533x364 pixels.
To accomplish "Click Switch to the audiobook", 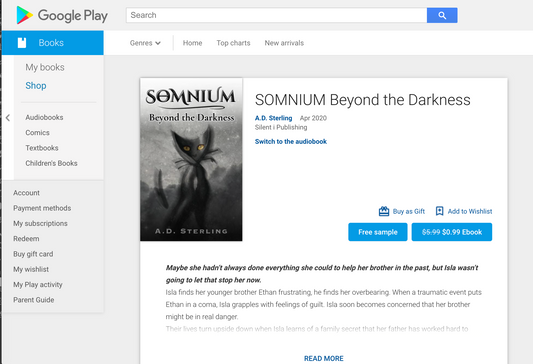I will point(291,141).
